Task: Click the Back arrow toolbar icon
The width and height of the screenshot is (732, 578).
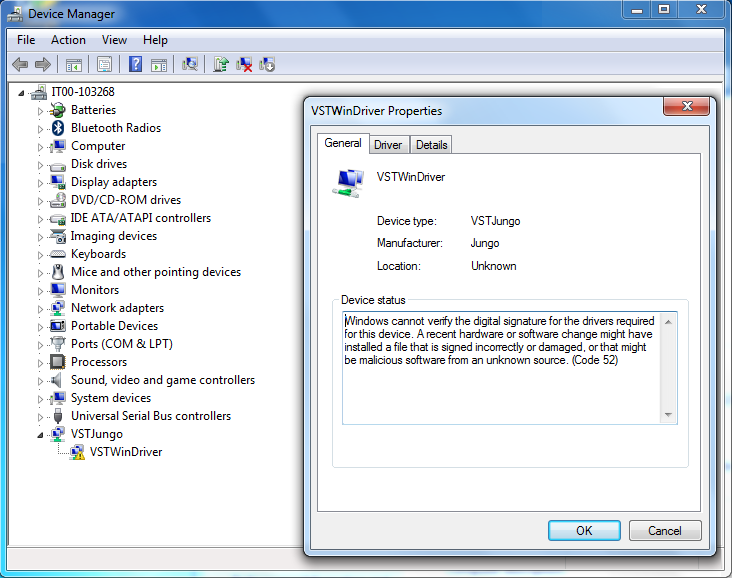Action: coord(20,64)
